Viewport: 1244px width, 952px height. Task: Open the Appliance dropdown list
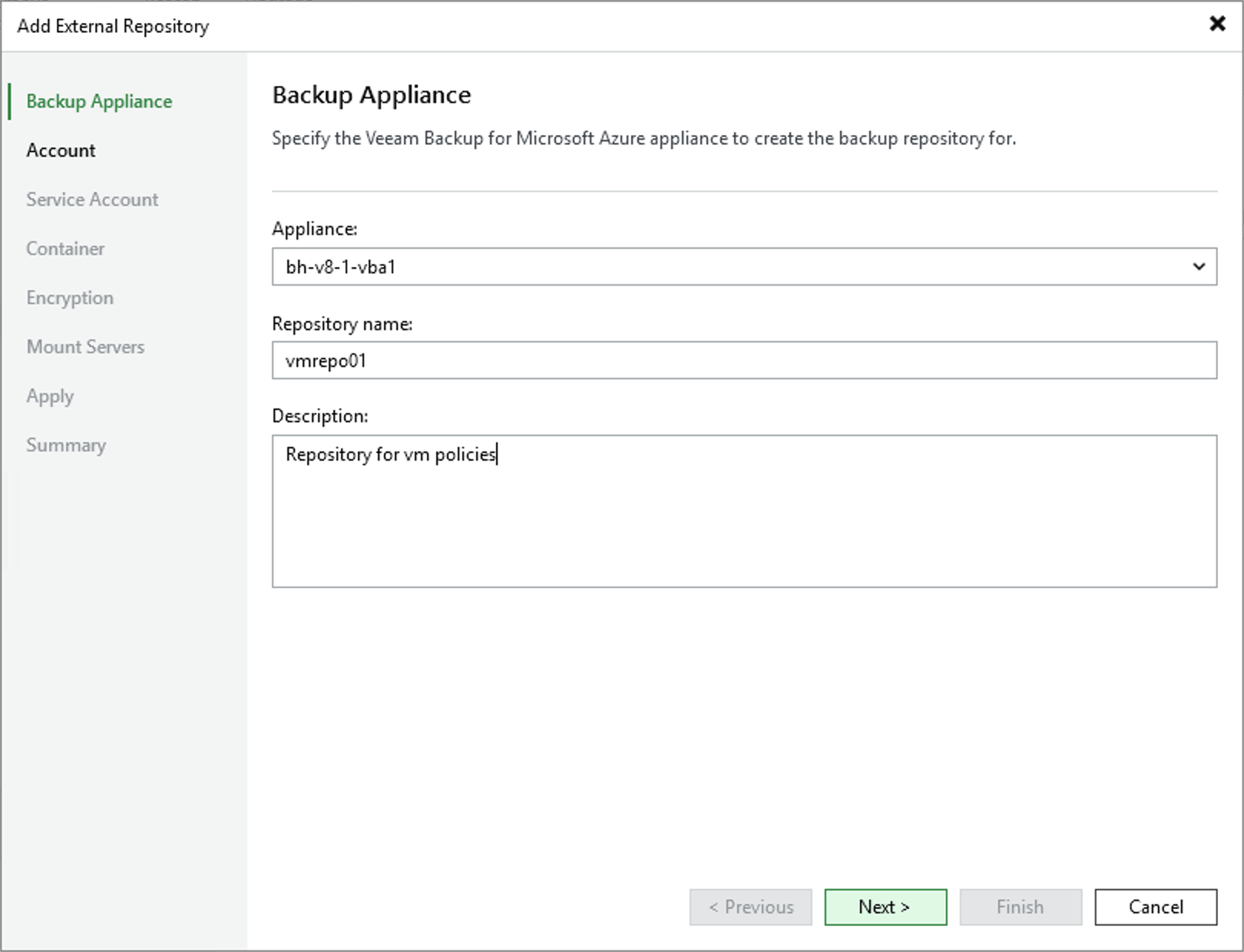[x=744, y=266]
